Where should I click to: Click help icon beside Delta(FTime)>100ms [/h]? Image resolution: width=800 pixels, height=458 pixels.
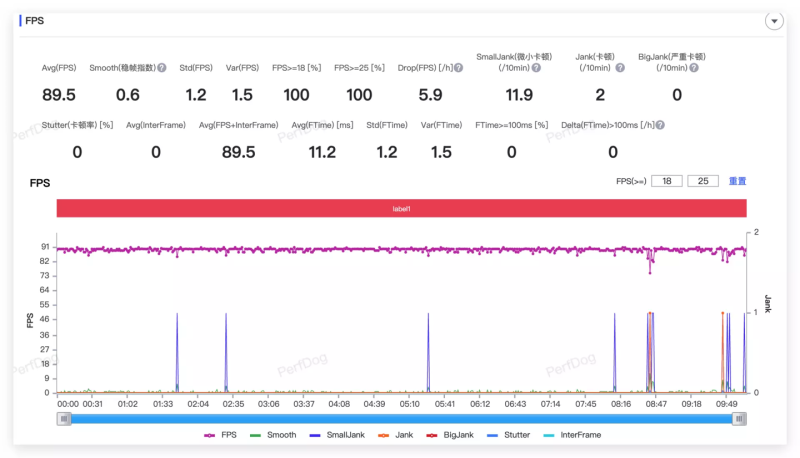(659, 125)
